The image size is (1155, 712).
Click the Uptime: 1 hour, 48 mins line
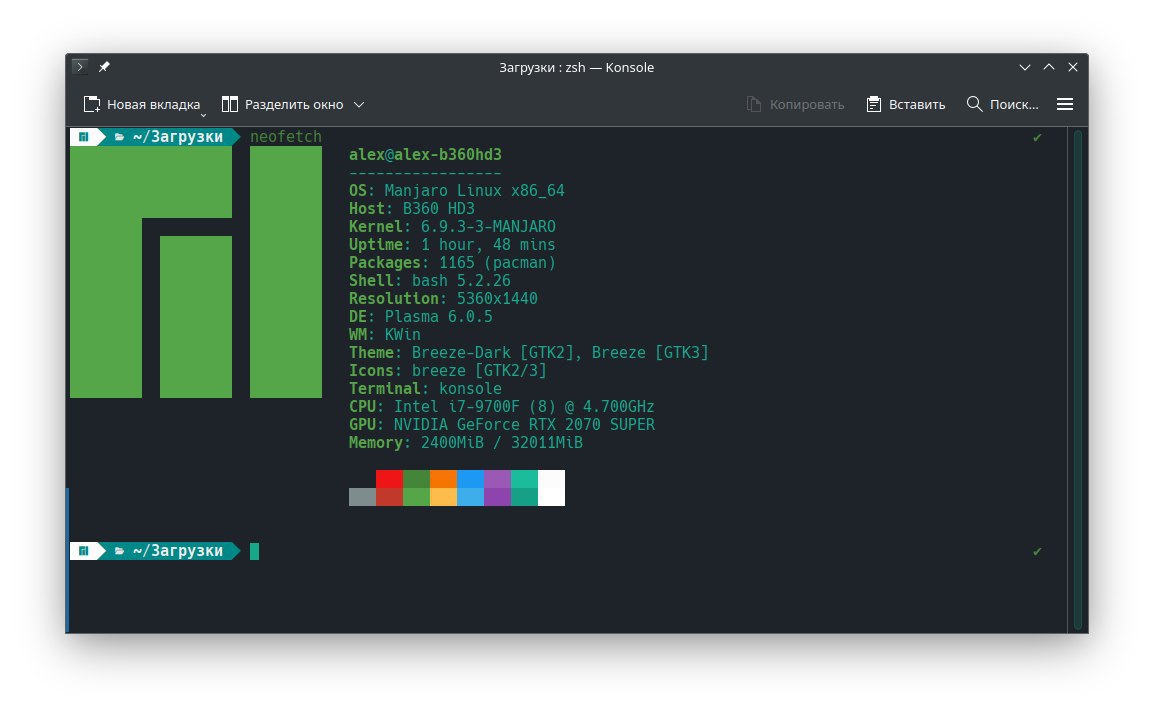pos(452,244)
